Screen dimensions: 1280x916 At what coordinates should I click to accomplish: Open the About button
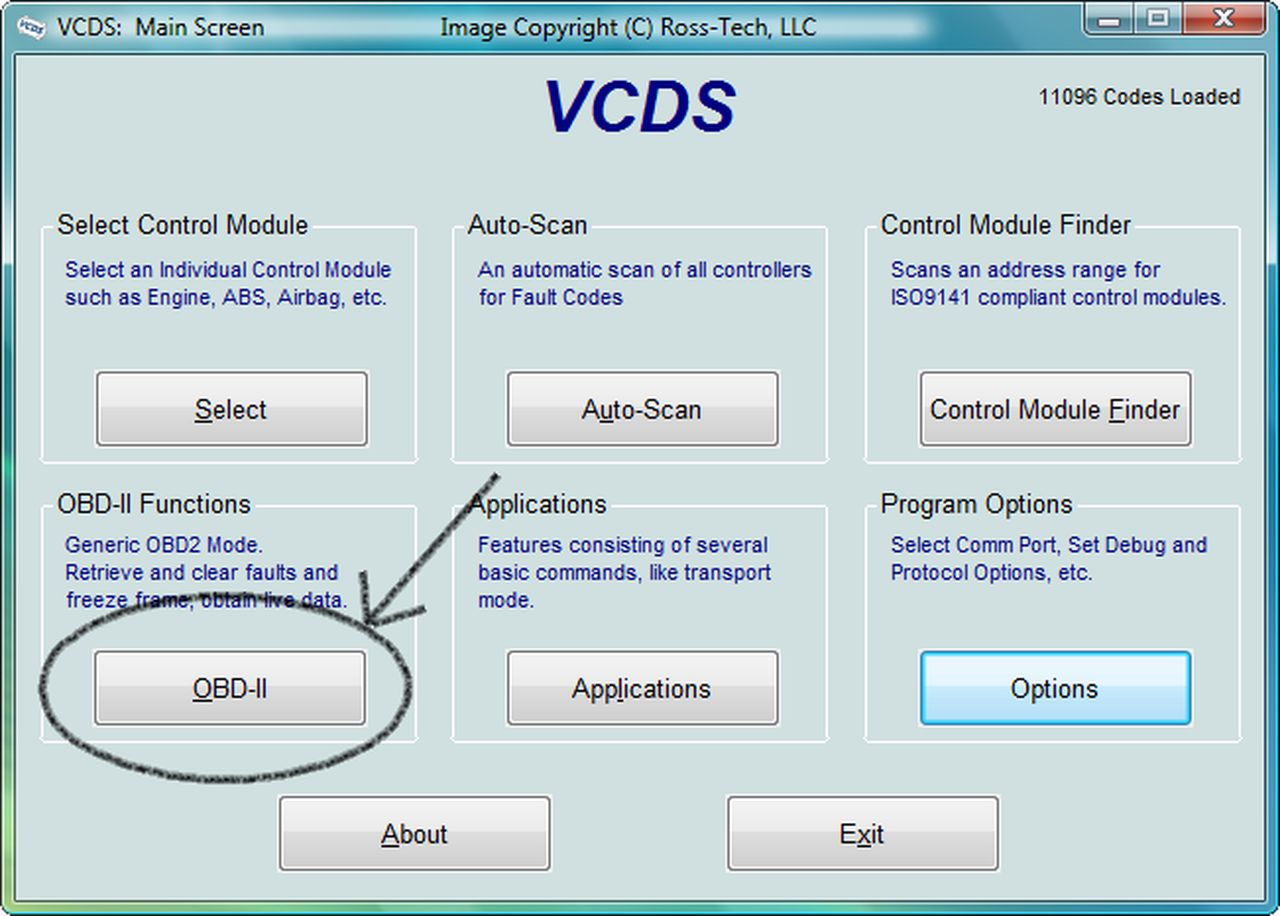[x=414, y=834]
